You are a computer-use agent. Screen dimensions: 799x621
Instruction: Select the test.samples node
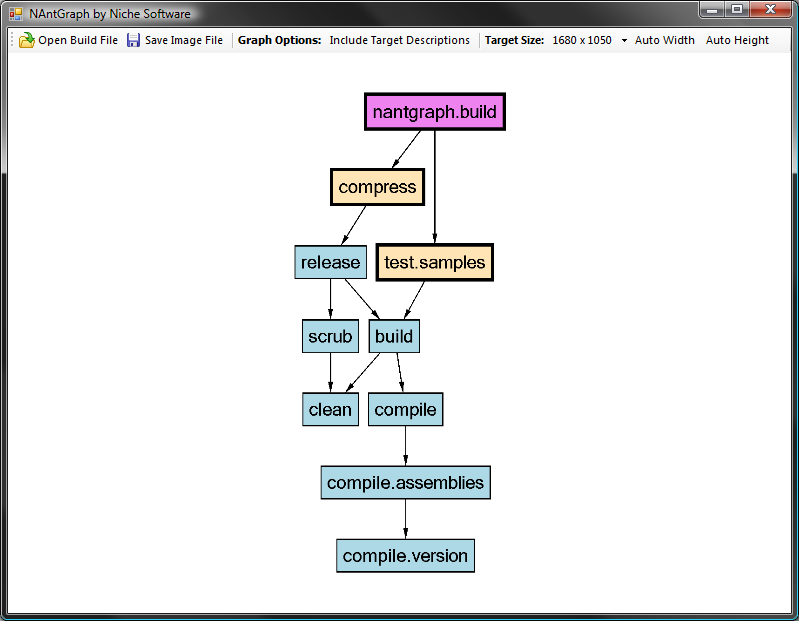435,262
